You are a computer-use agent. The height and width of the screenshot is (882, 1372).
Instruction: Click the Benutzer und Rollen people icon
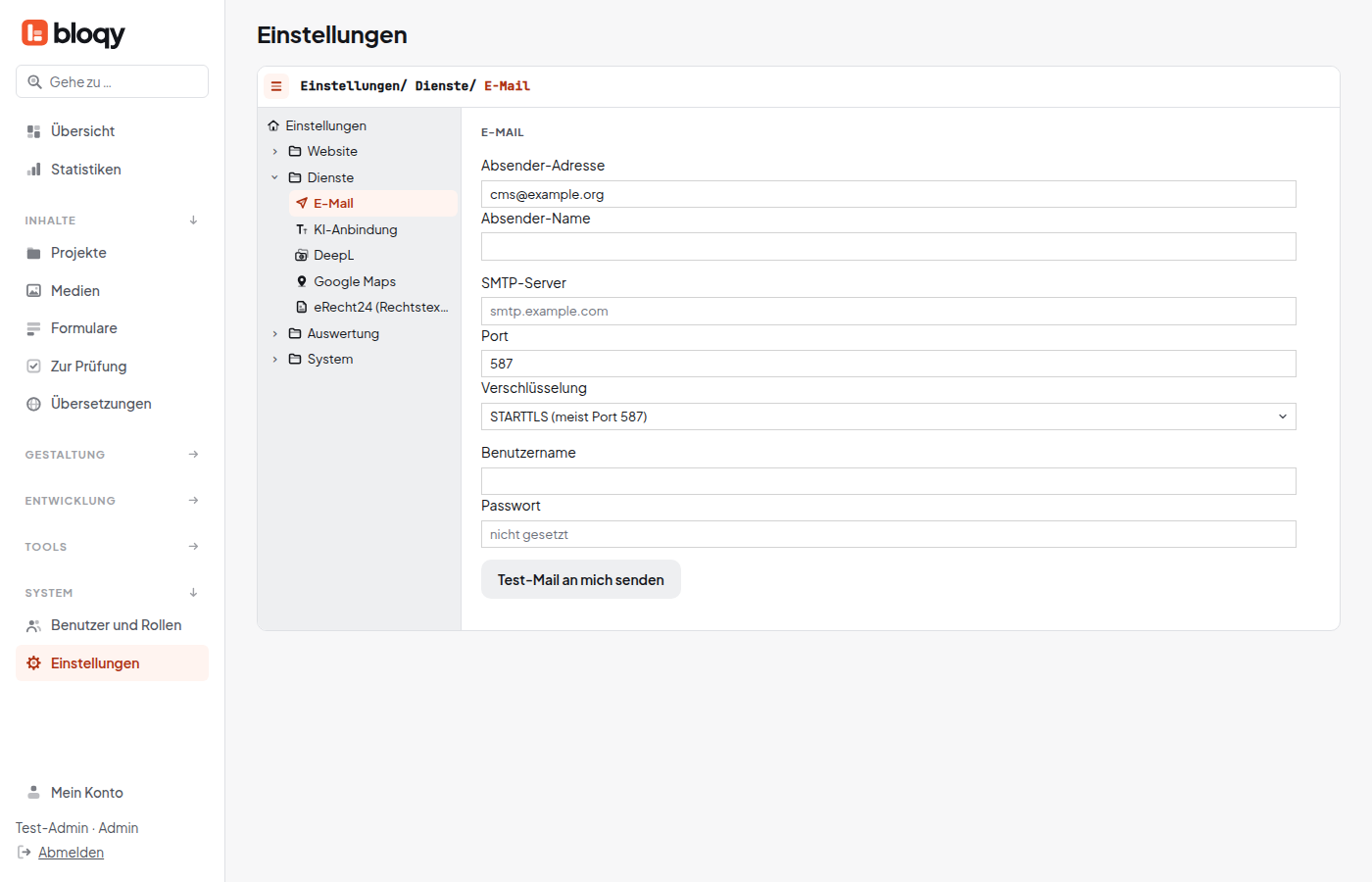point(33,625)
